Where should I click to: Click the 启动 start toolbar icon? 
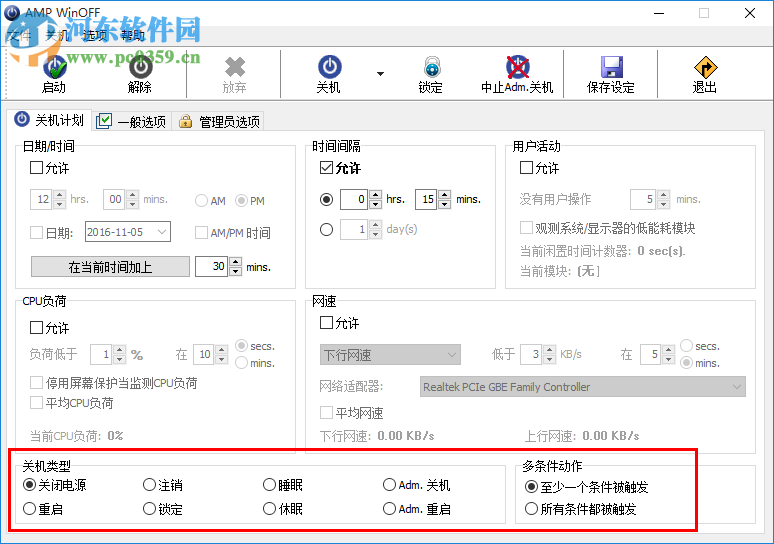coord(54,67)
